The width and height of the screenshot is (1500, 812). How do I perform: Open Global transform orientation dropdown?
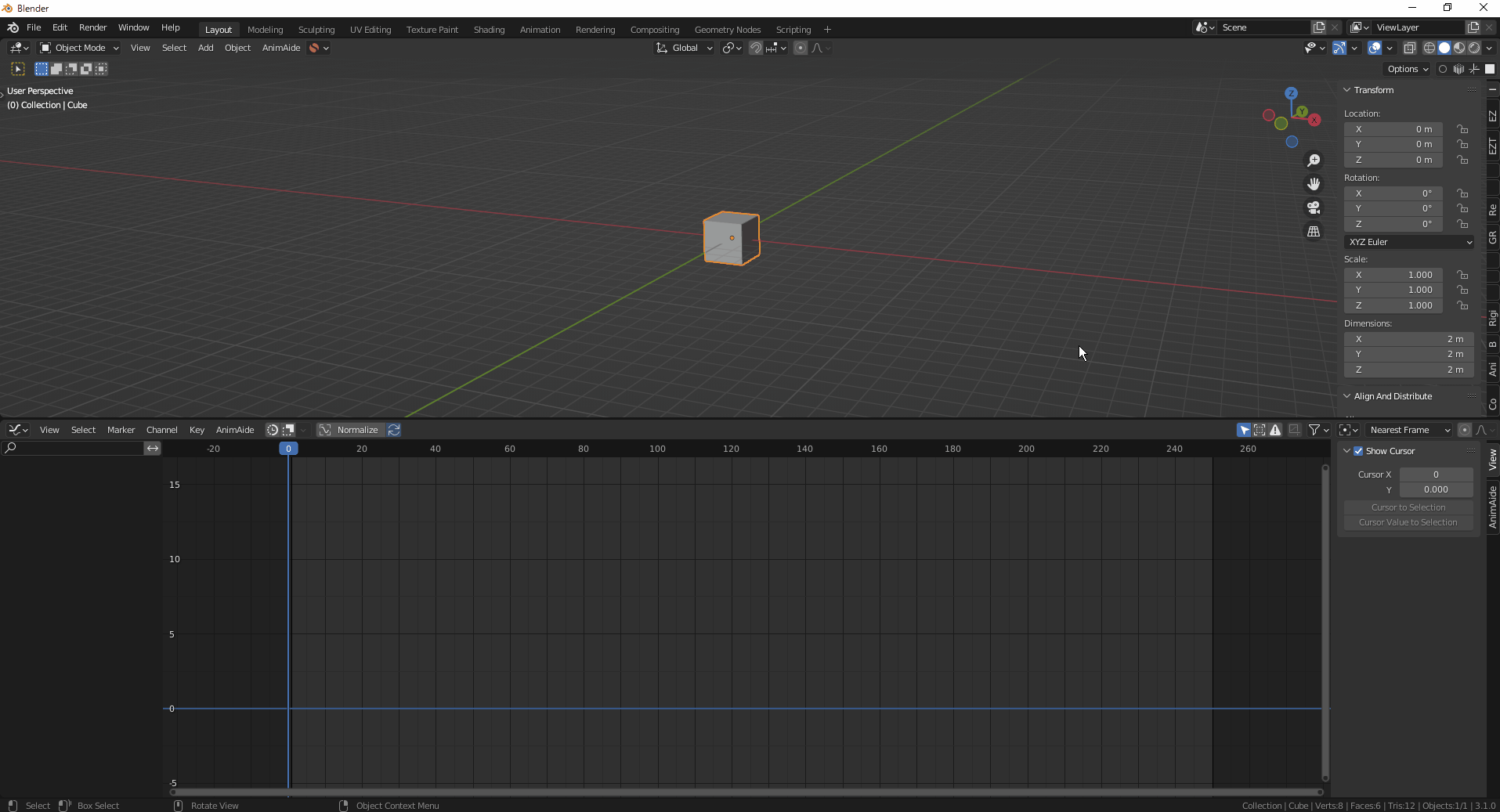click(684, 48)
